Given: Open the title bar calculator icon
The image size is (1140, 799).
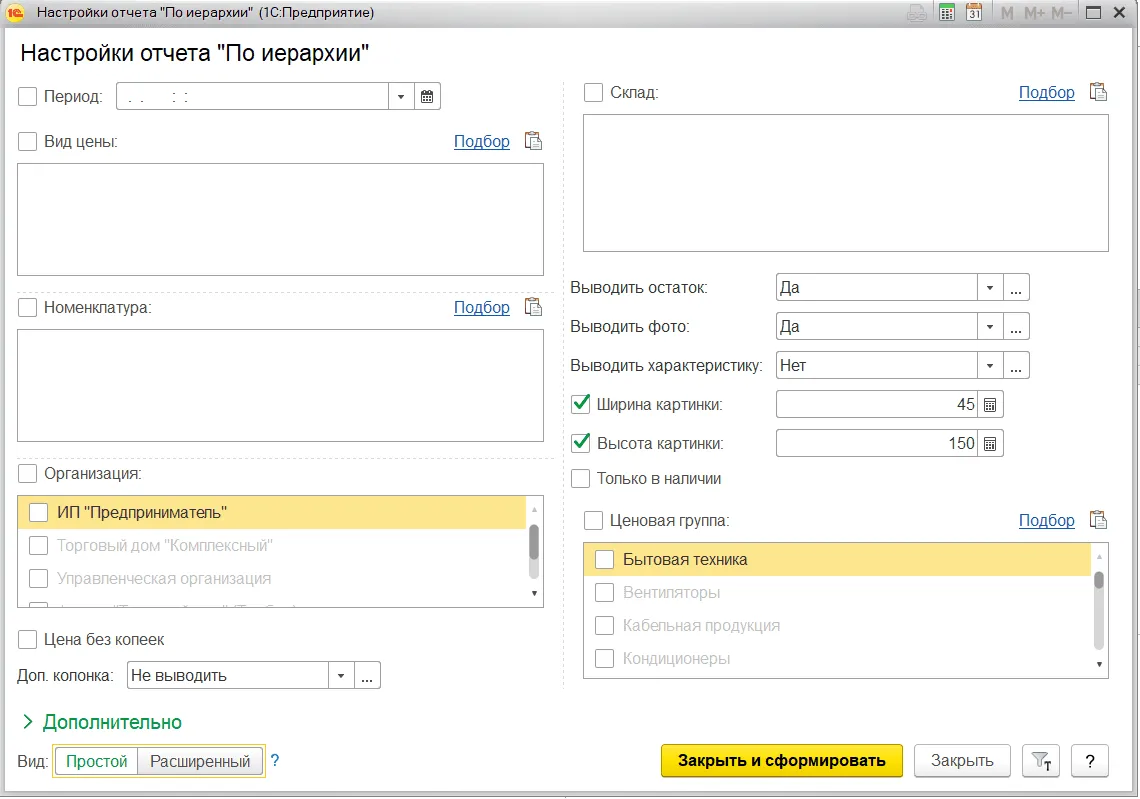Looking at the screenshot, I should [947, 12].
